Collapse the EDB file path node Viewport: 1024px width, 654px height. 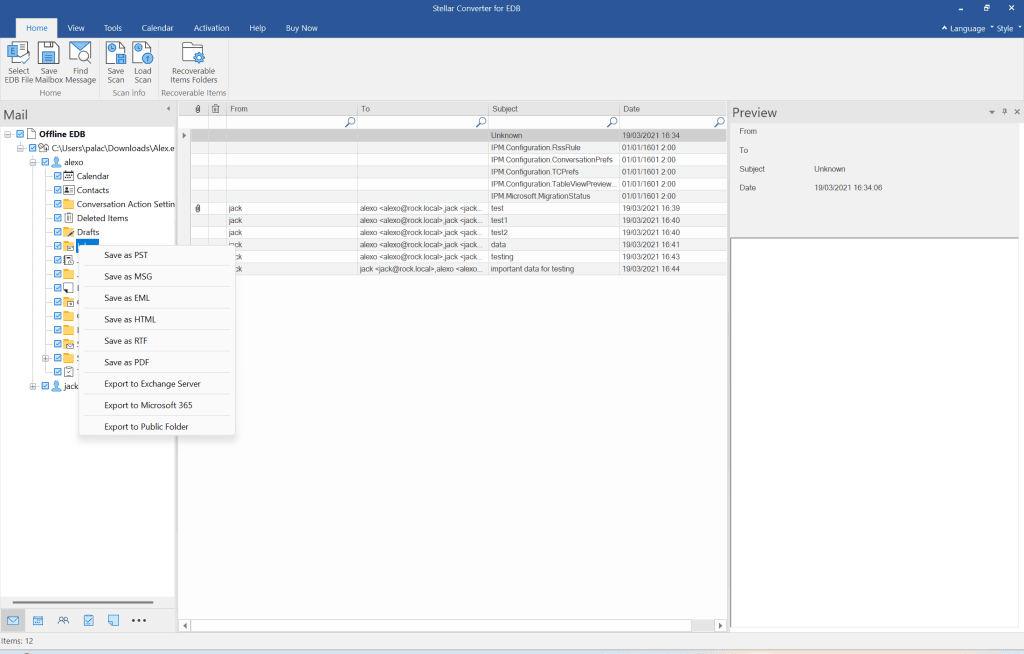click(20, 148)
